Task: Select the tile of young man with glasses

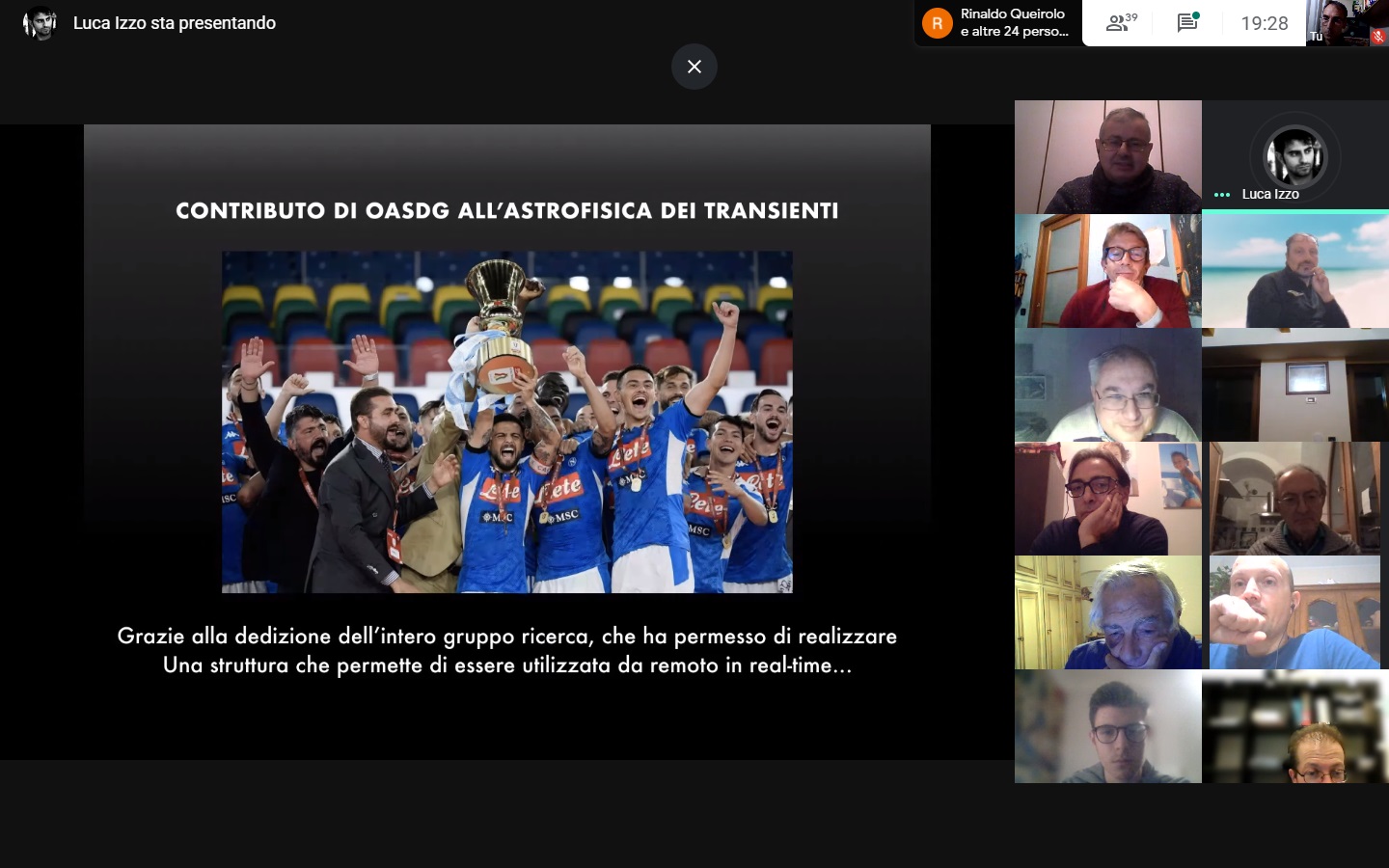Action: coord(1108,726)
